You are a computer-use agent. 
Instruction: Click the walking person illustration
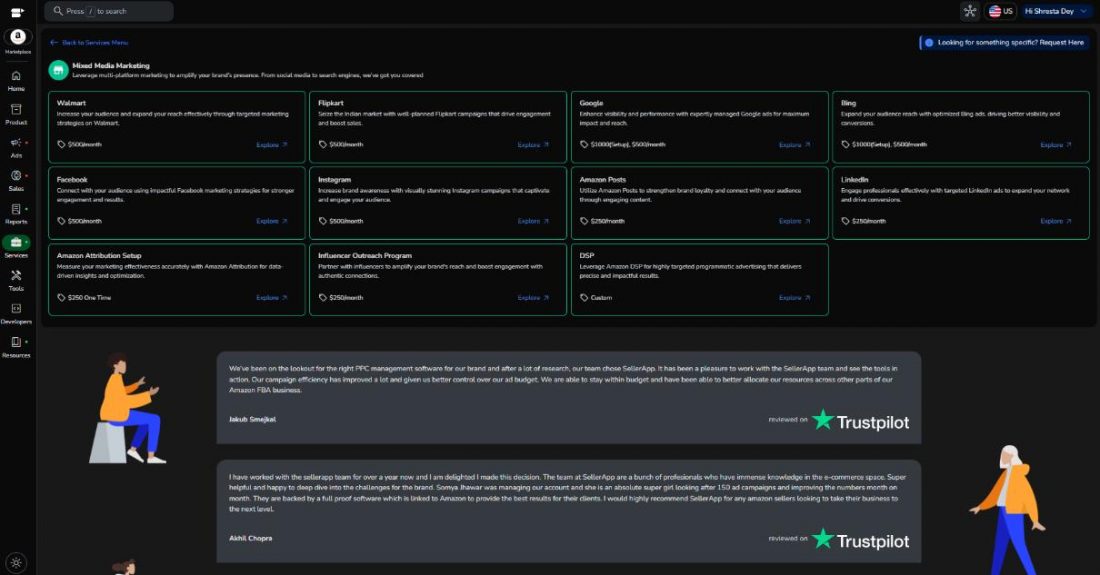[x=1008, y=510]
